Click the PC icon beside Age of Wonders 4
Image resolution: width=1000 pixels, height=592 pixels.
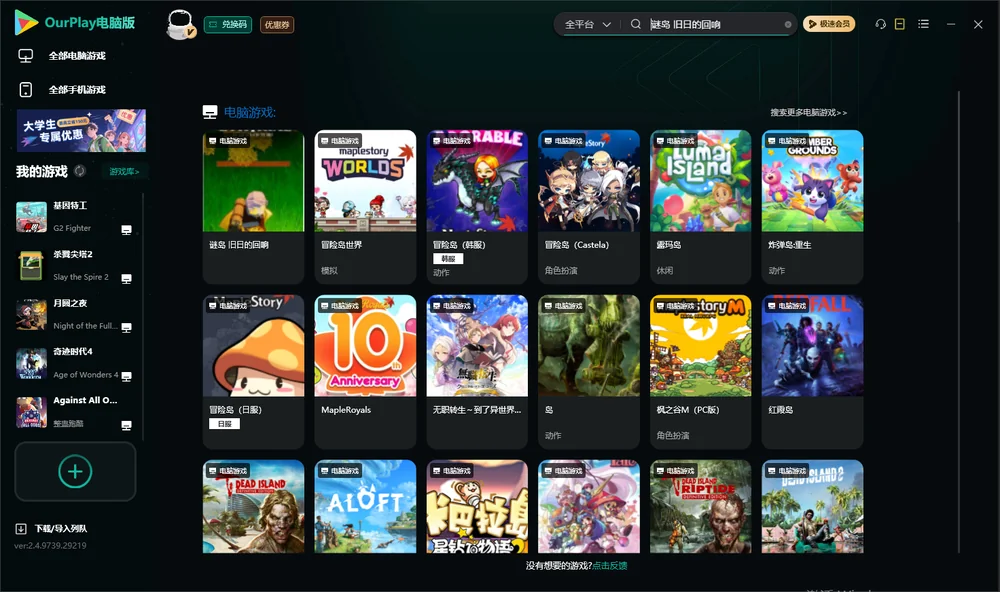(126, 376)
